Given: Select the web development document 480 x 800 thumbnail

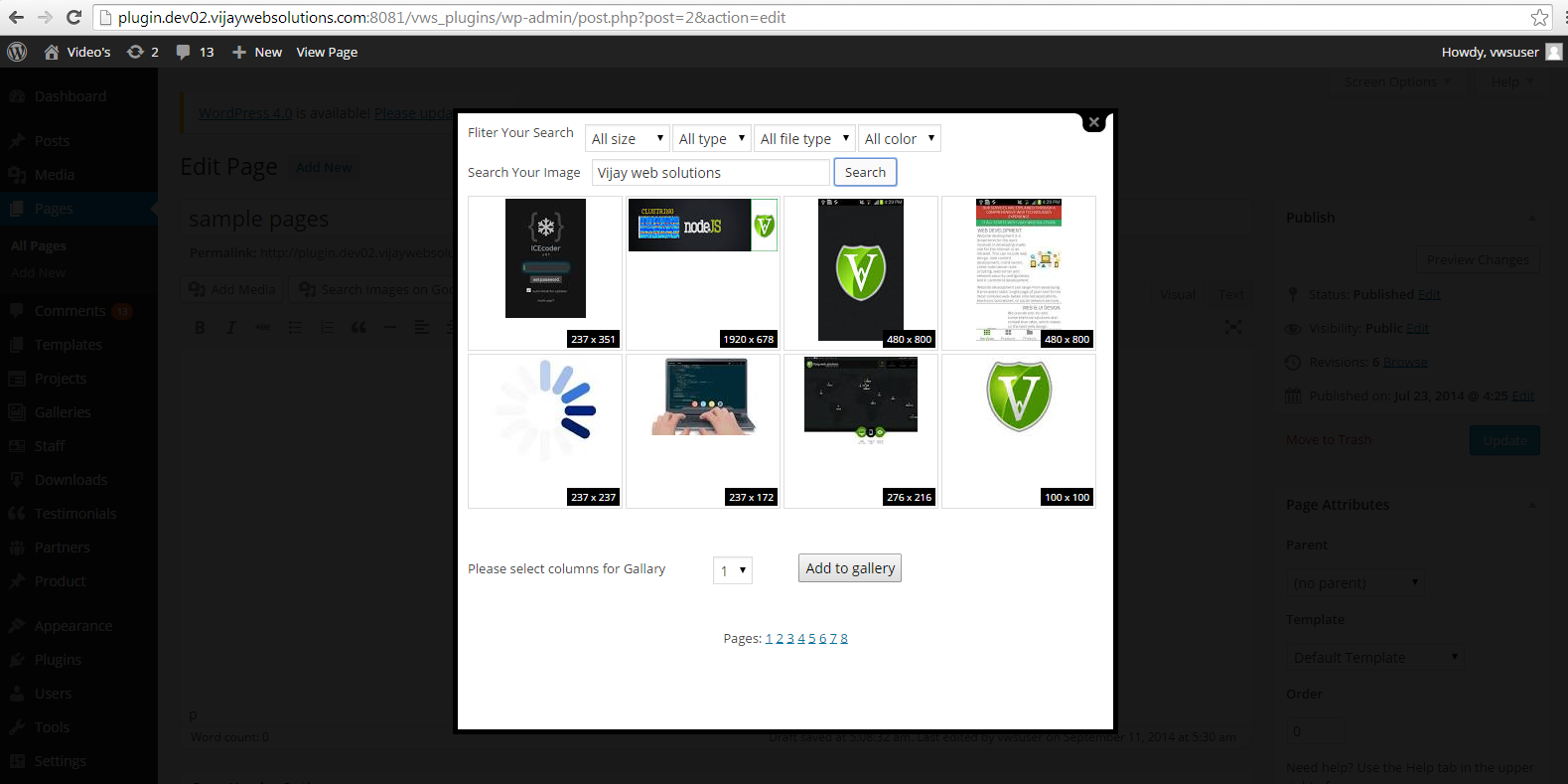Looking at the screenshot, I should (1019, 273).
